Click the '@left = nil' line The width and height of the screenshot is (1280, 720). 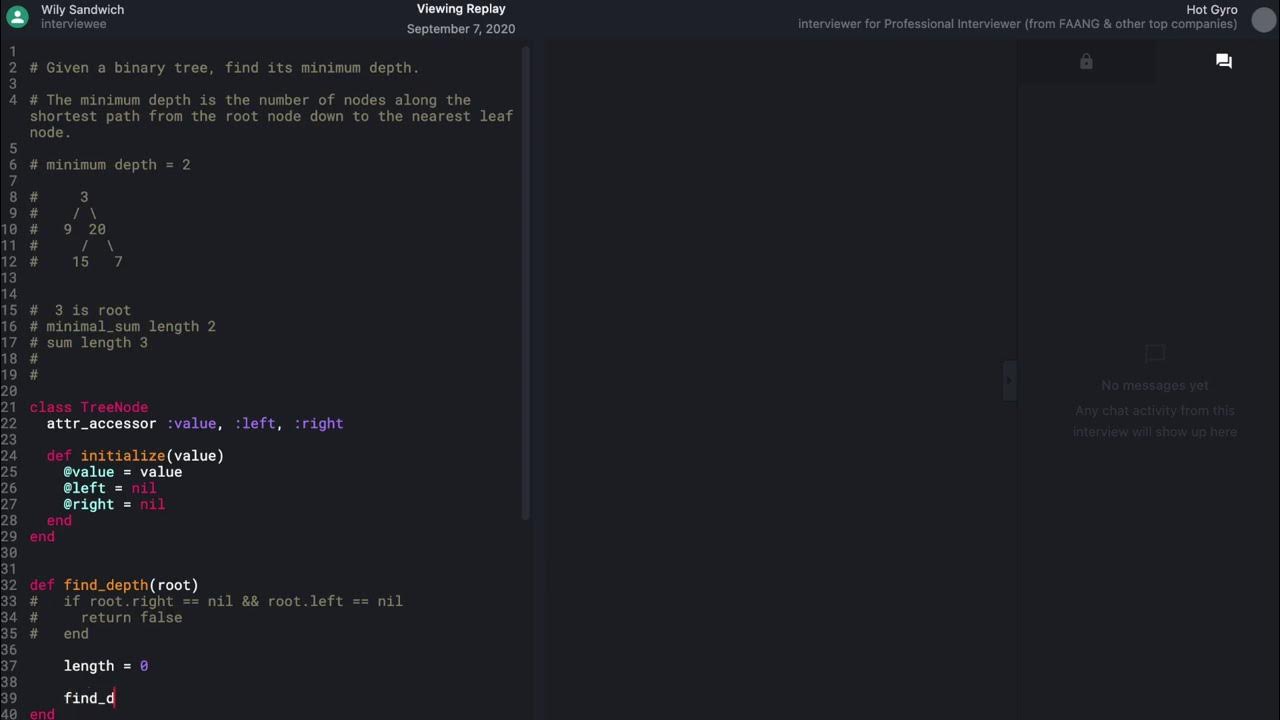110,488
